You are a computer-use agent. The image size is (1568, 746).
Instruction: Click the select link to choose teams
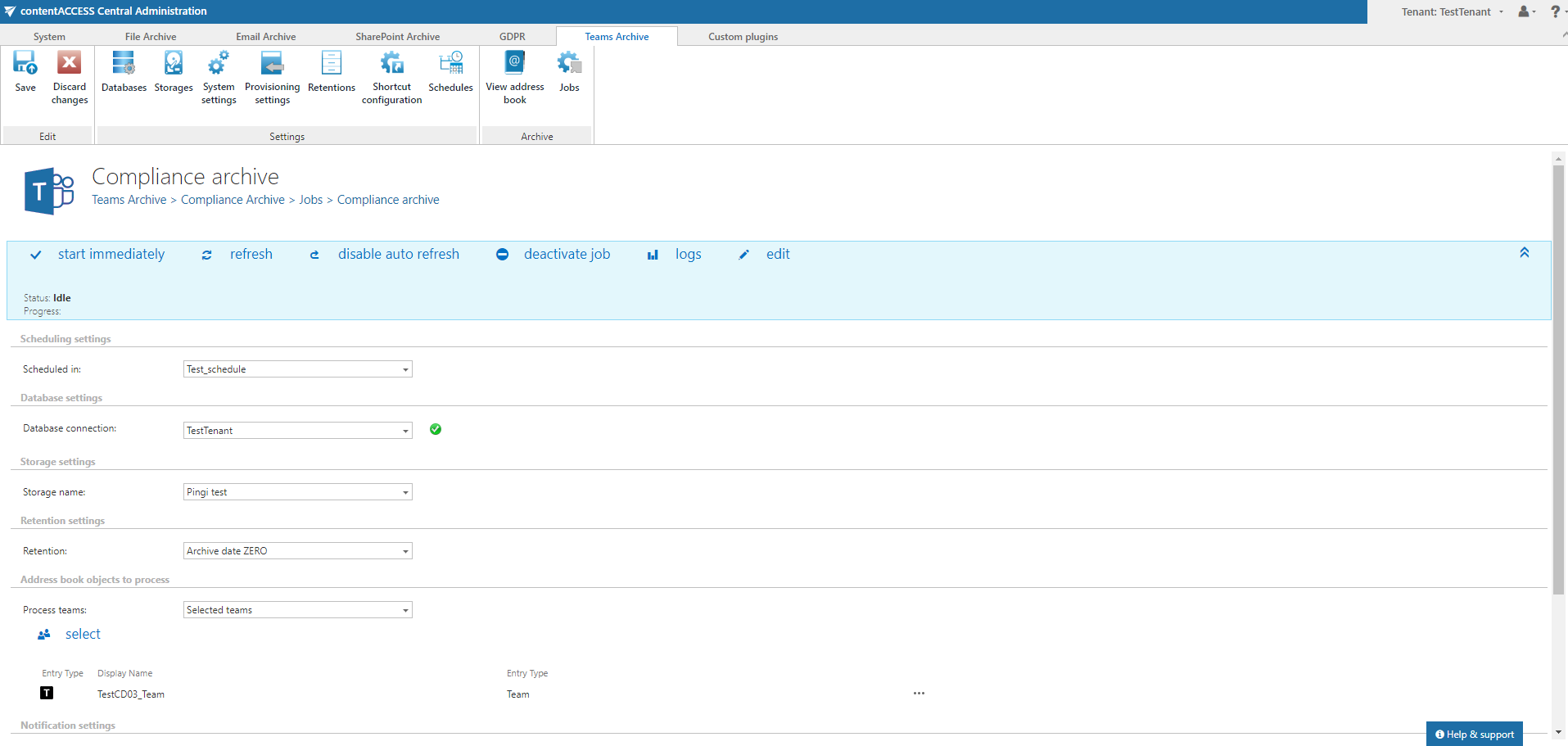point(82,634)
